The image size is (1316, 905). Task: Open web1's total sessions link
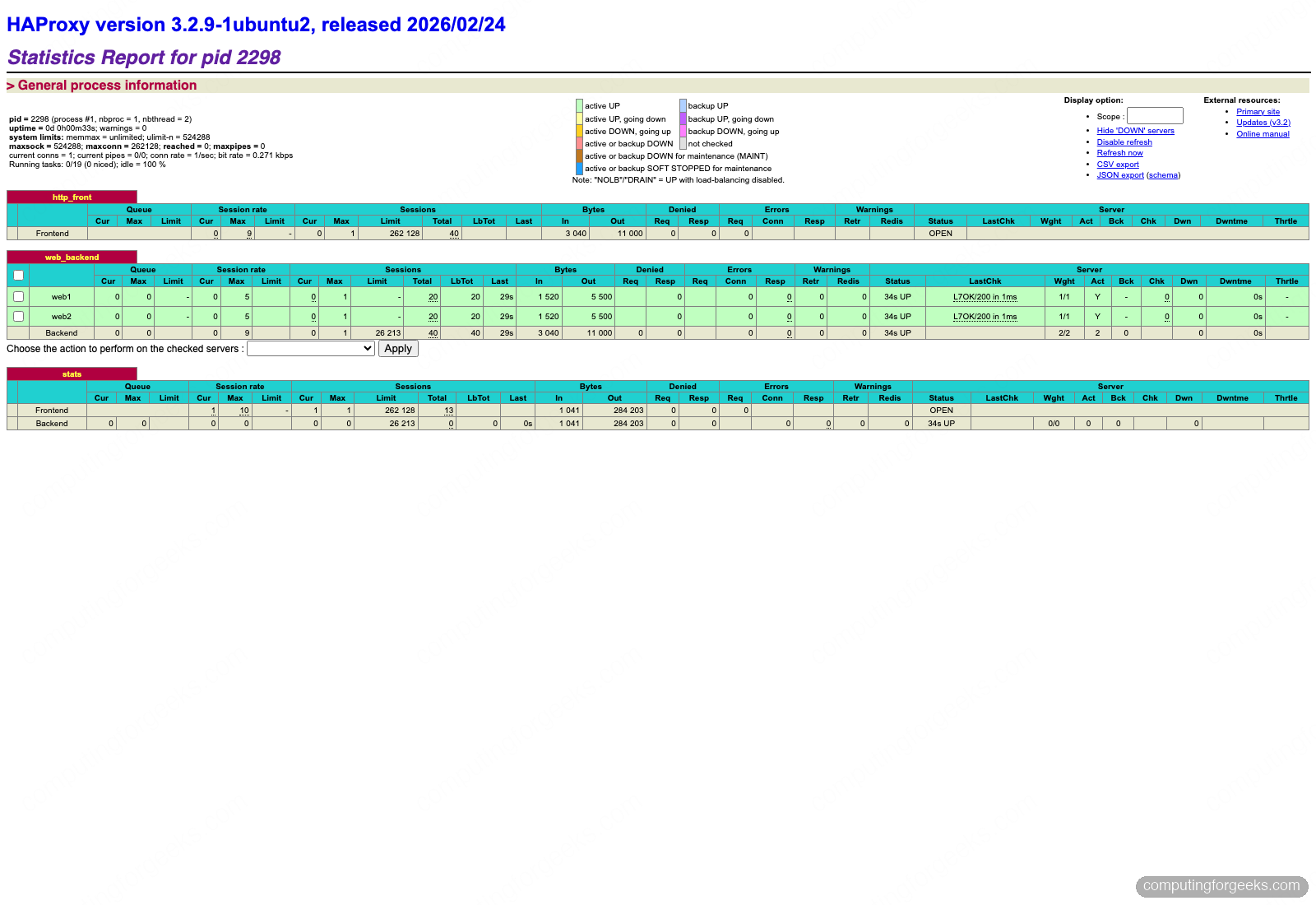pyautogui.click(x=433, y=296)
